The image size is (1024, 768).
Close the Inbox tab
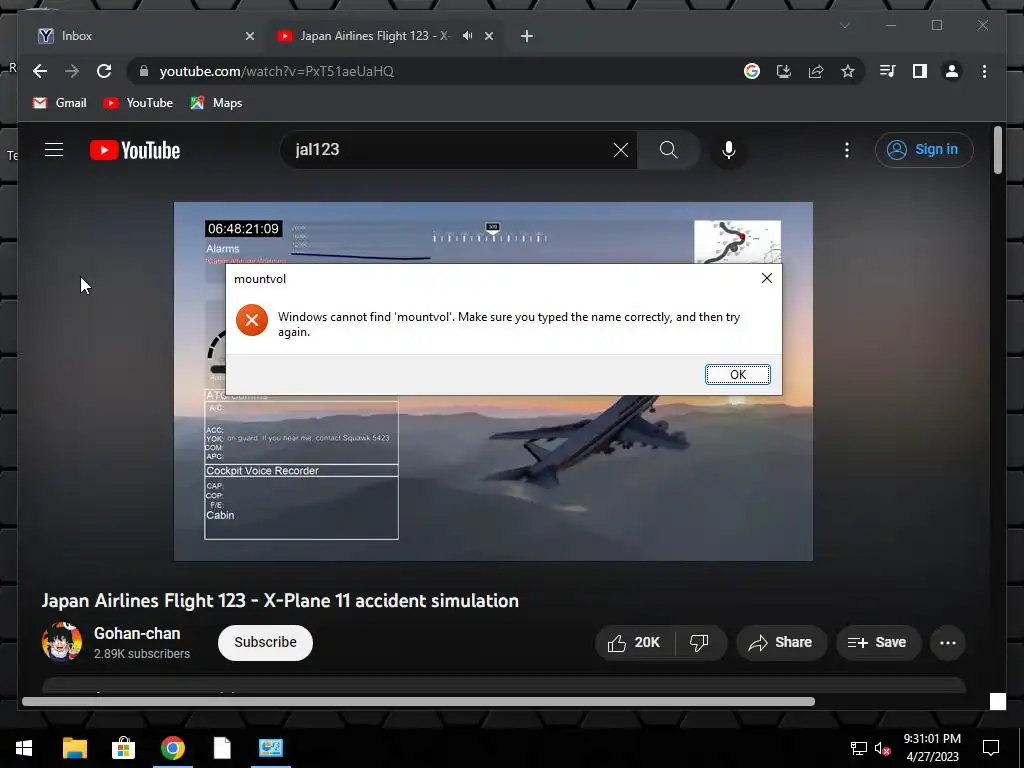(249, 36)
